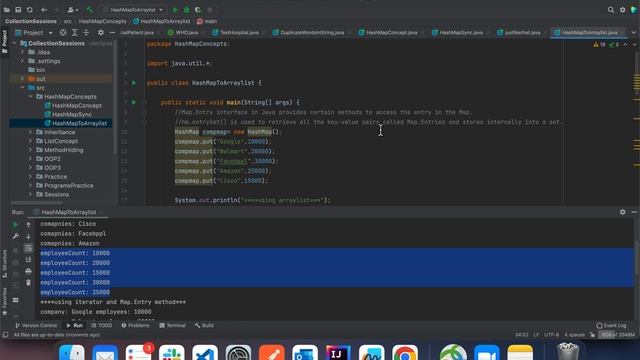Clear console with the trash icon
Viewport: 640px width, 360px height.
point(28,282)
